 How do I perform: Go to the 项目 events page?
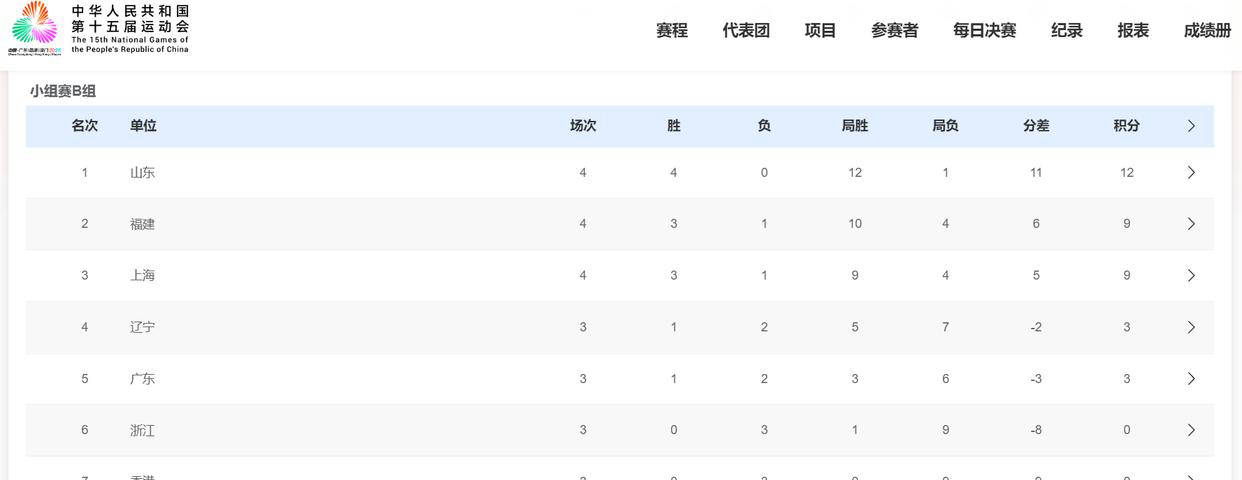(820, 30)
